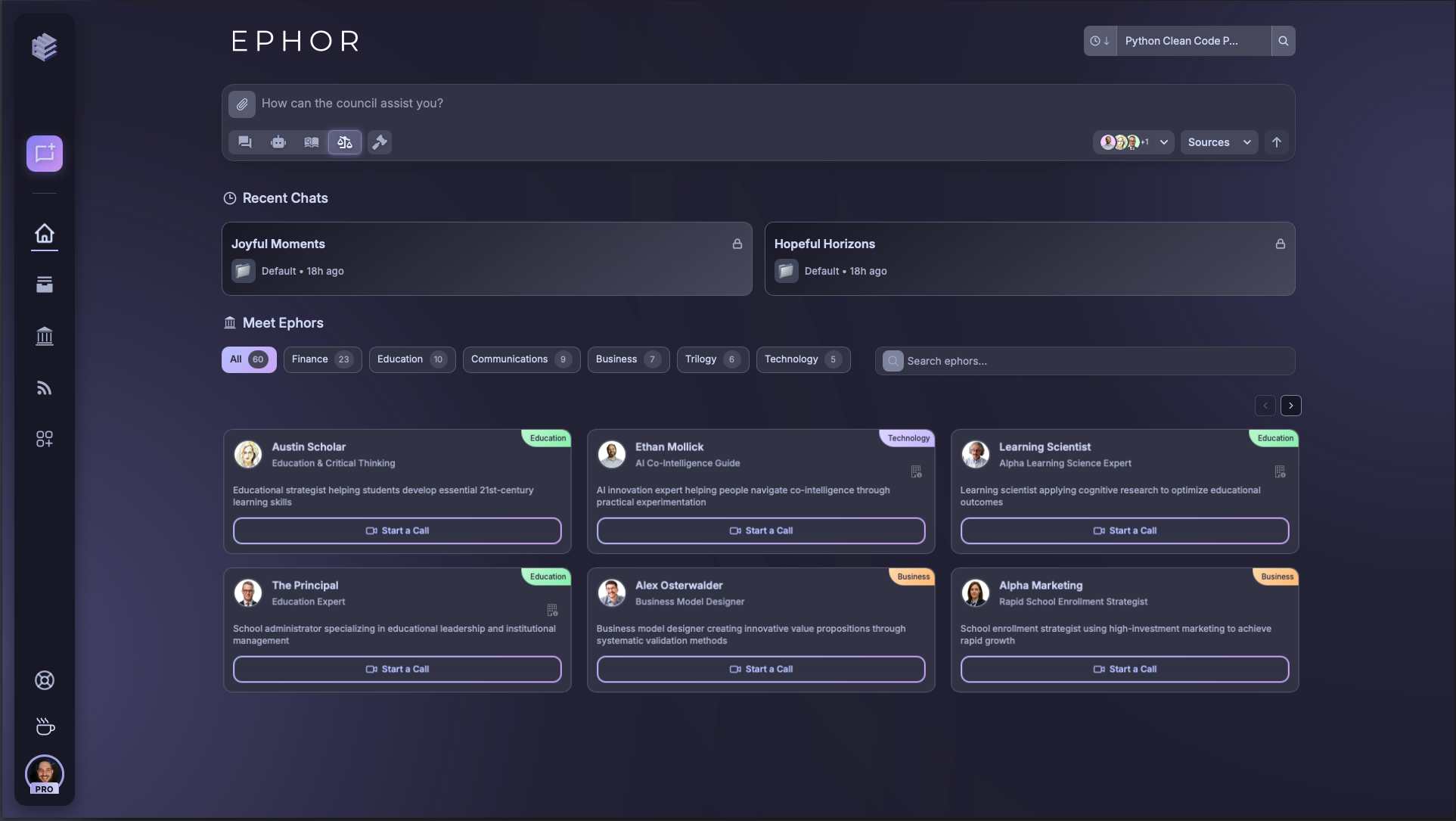The width and height of the screenshot is (1456, 821).
Task: Open the Sources dropdown
Action: point(1219,142)
